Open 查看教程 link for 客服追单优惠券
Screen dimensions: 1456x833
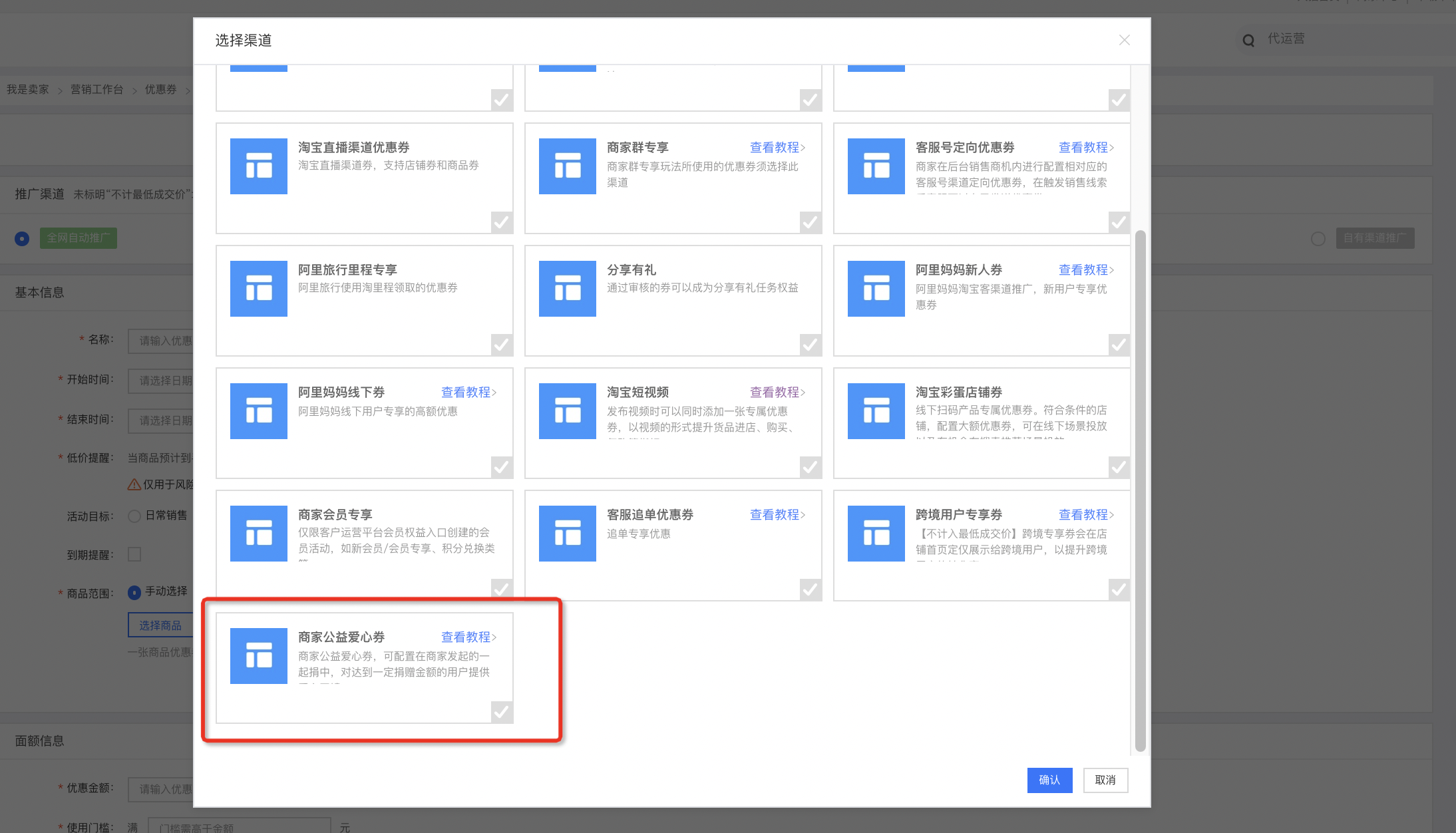pyautogui.click(x=777, y=515)
